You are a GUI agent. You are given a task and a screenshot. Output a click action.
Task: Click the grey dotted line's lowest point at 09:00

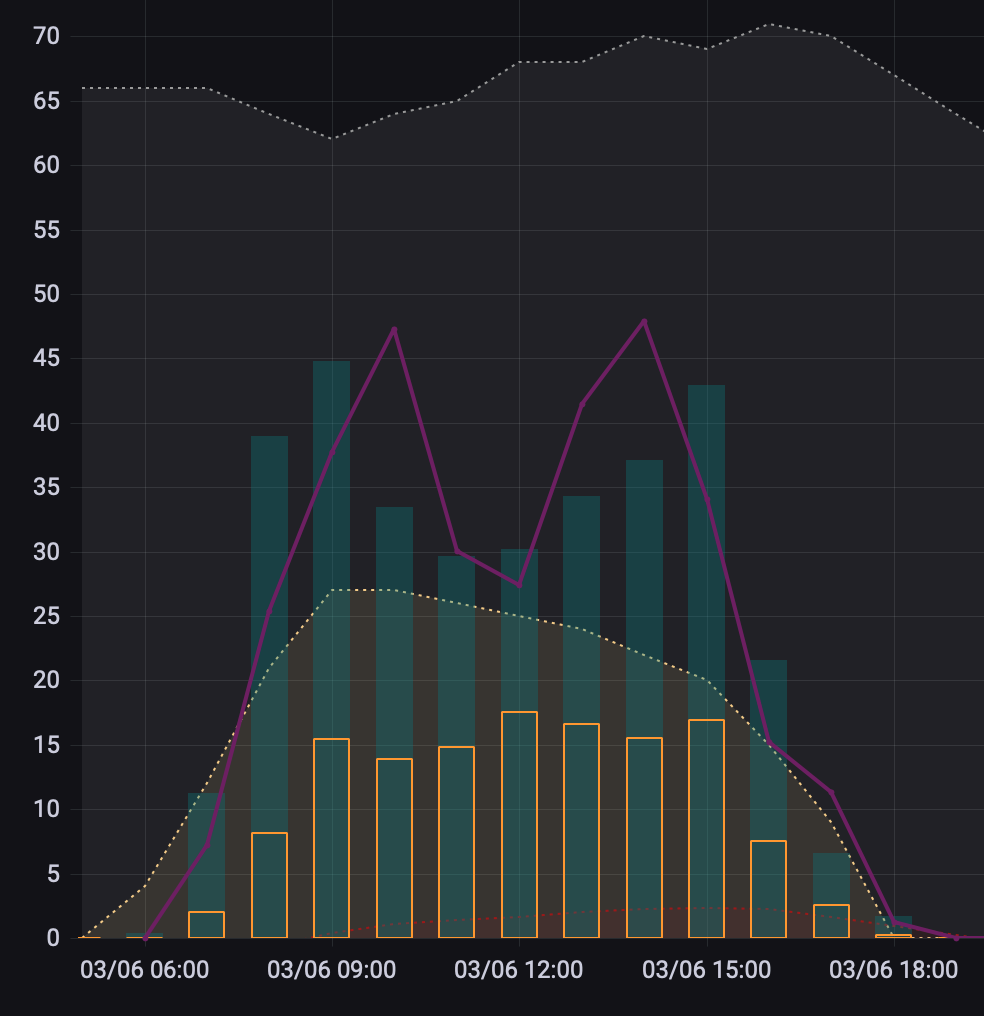(331, 139)
